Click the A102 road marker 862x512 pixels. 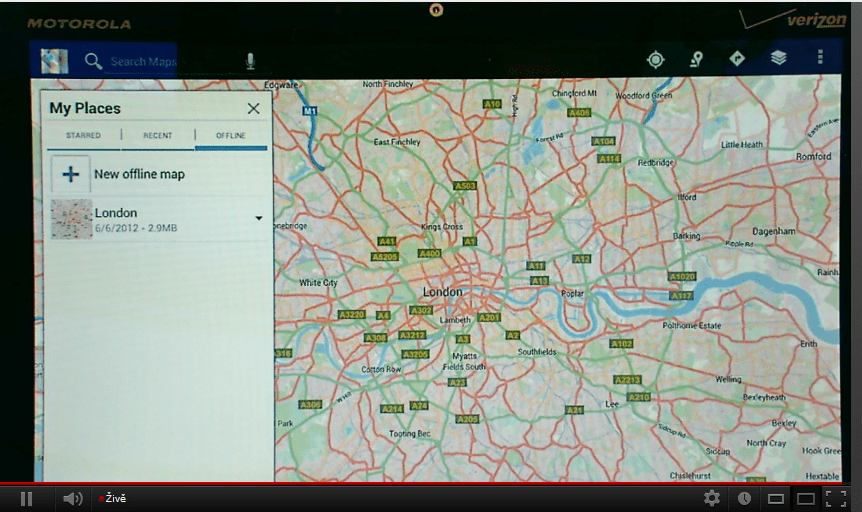click(622, 344)
